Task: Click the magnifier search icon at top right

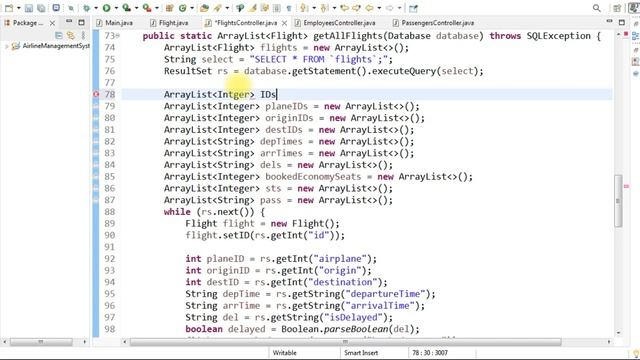Action: click(596, 8)
